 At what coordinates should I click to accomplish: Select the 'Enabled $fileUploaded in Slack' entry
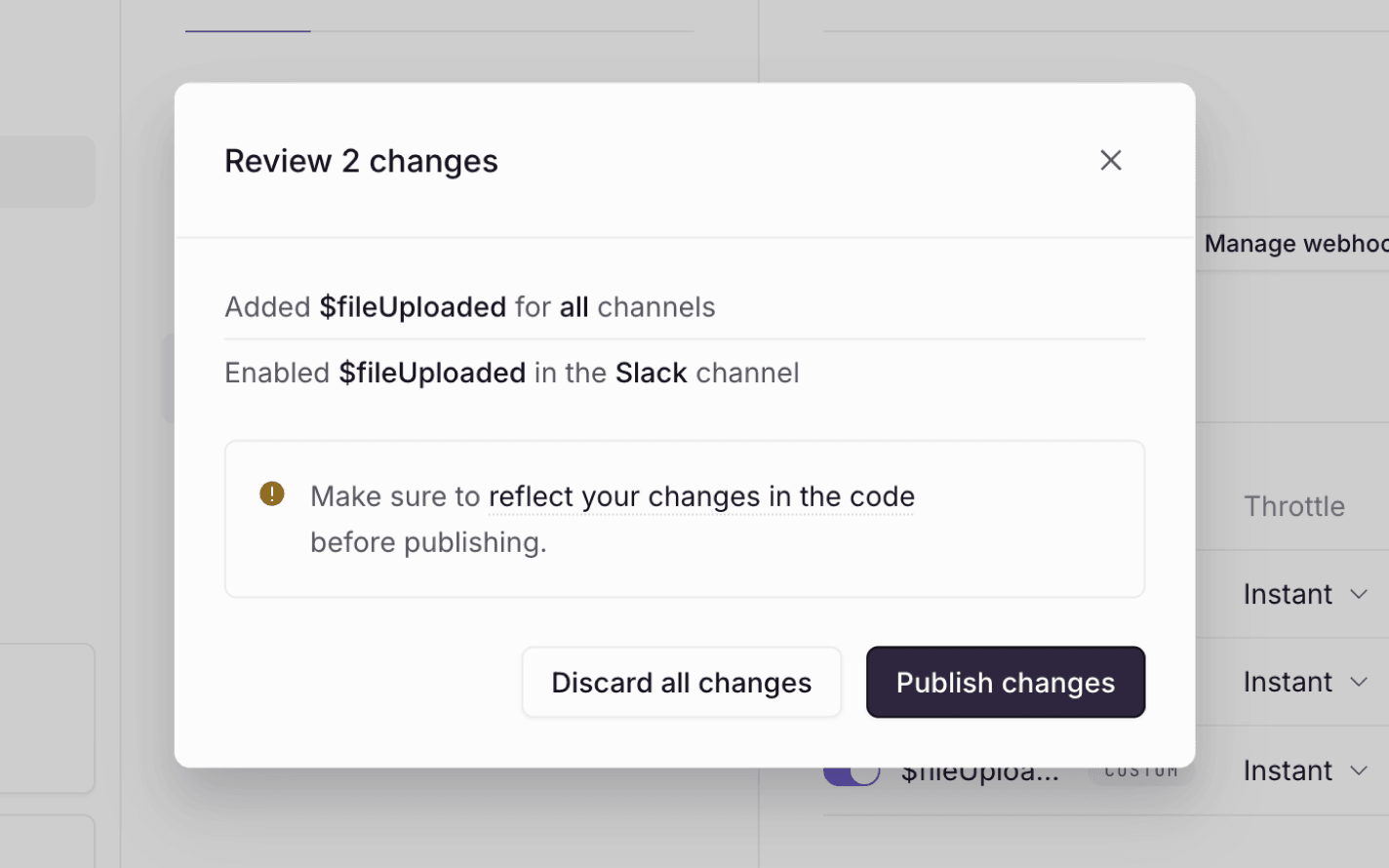tap(512, 372)
